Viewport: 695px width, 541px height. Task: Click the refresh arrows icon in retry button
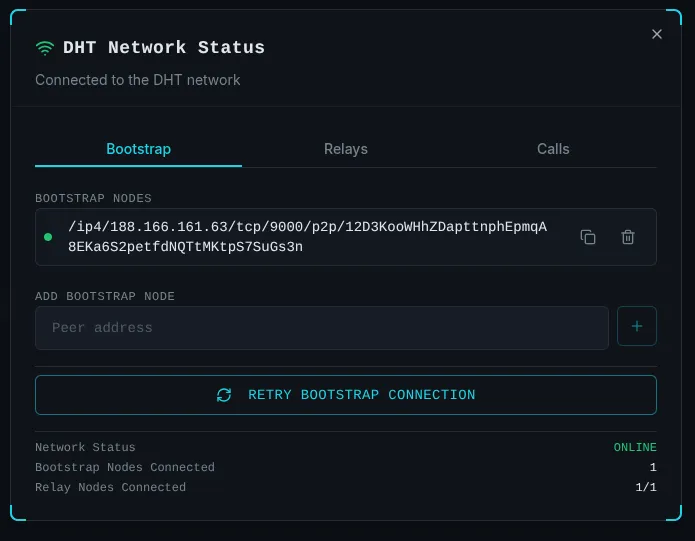tap(224, 395)
